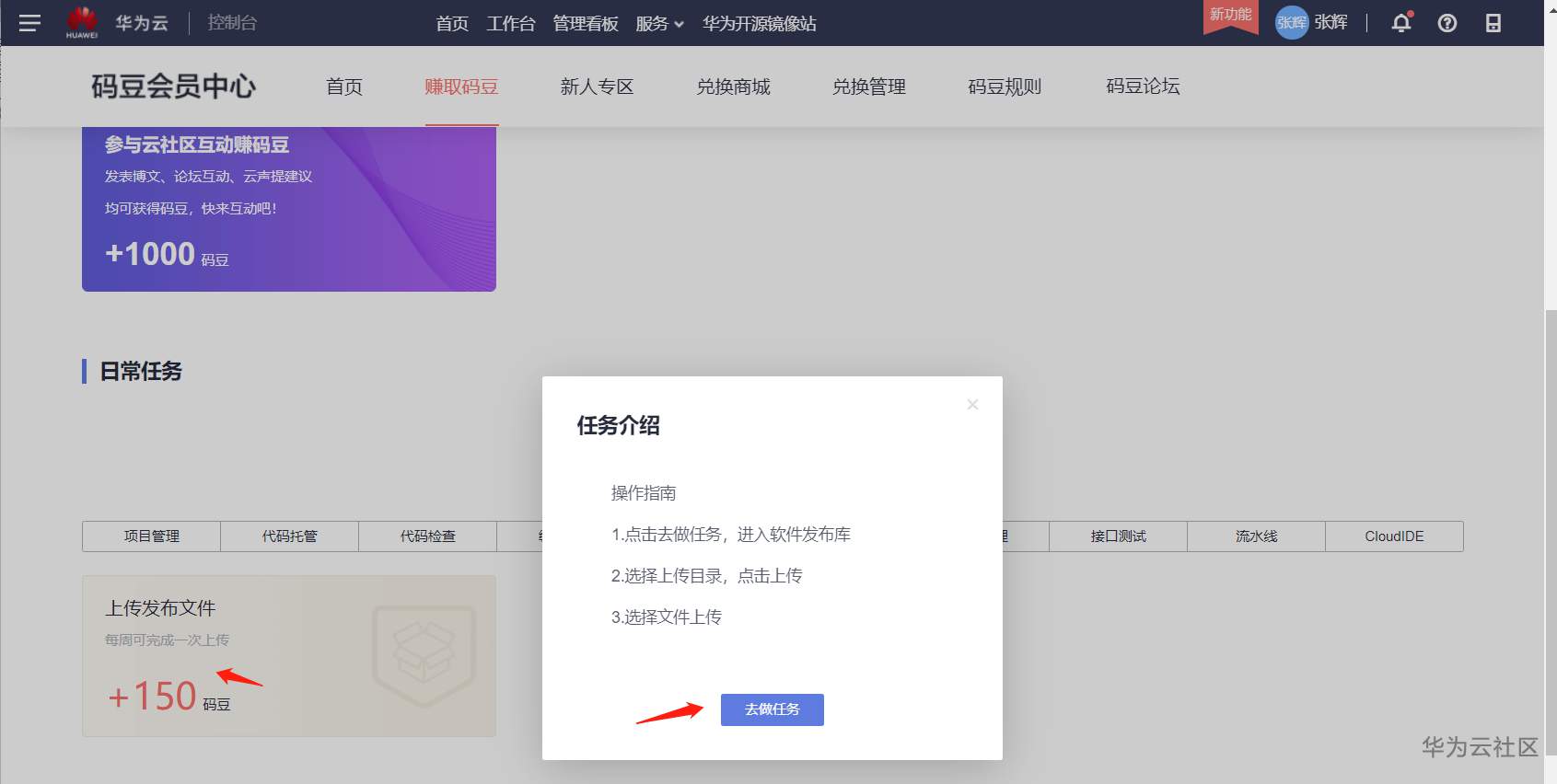Switch to 接口测试 task category
The height and width of the screenshot is (784, 1557).
[x=1119, y=536]
